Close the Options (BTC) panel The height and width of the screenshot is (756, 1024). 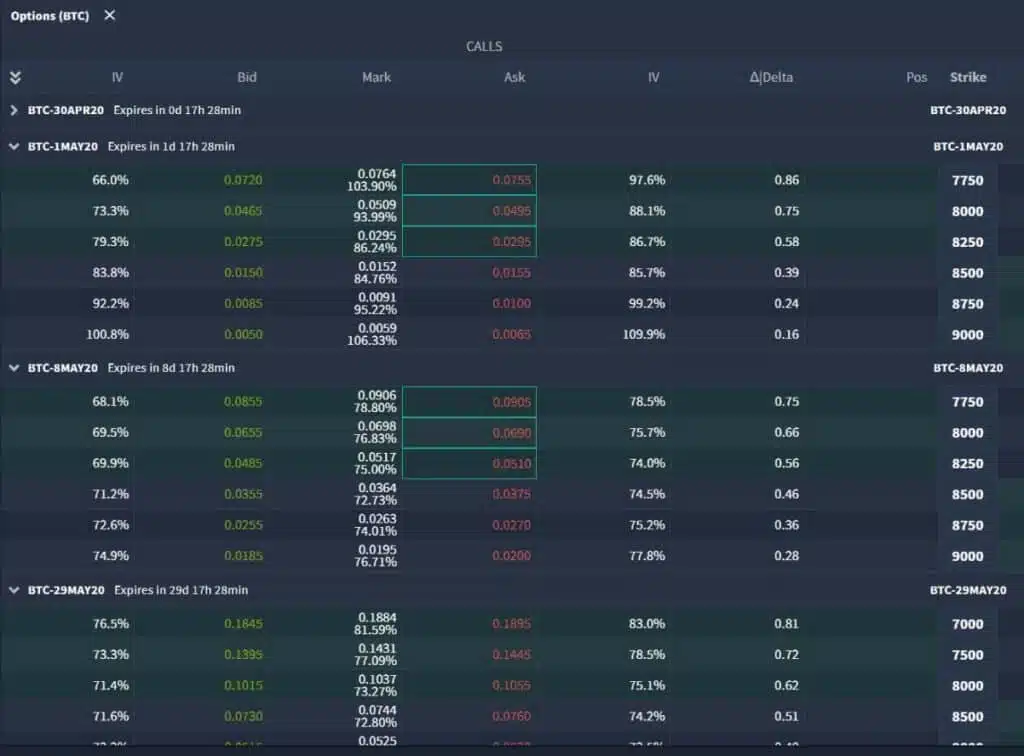point(109,15)
